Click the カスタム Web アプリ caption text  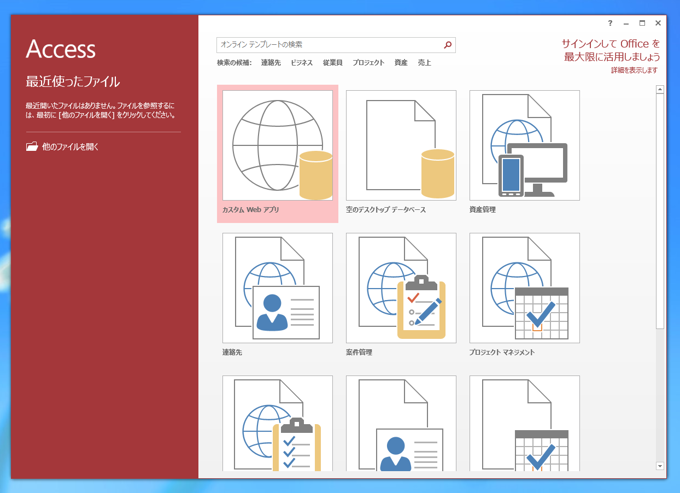[251, 210]
